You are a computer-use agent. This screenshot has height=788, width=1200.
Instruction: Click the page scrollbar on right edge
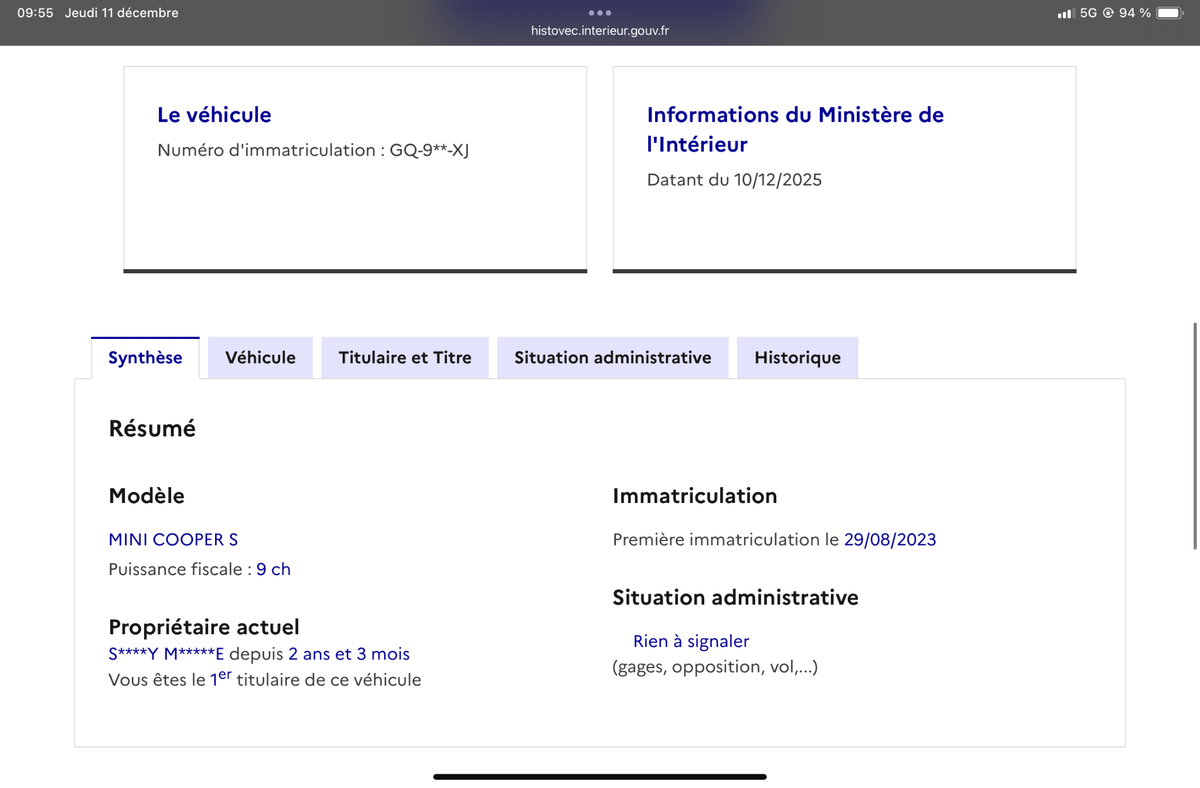pyautogui.click(x=1195, y=435)
